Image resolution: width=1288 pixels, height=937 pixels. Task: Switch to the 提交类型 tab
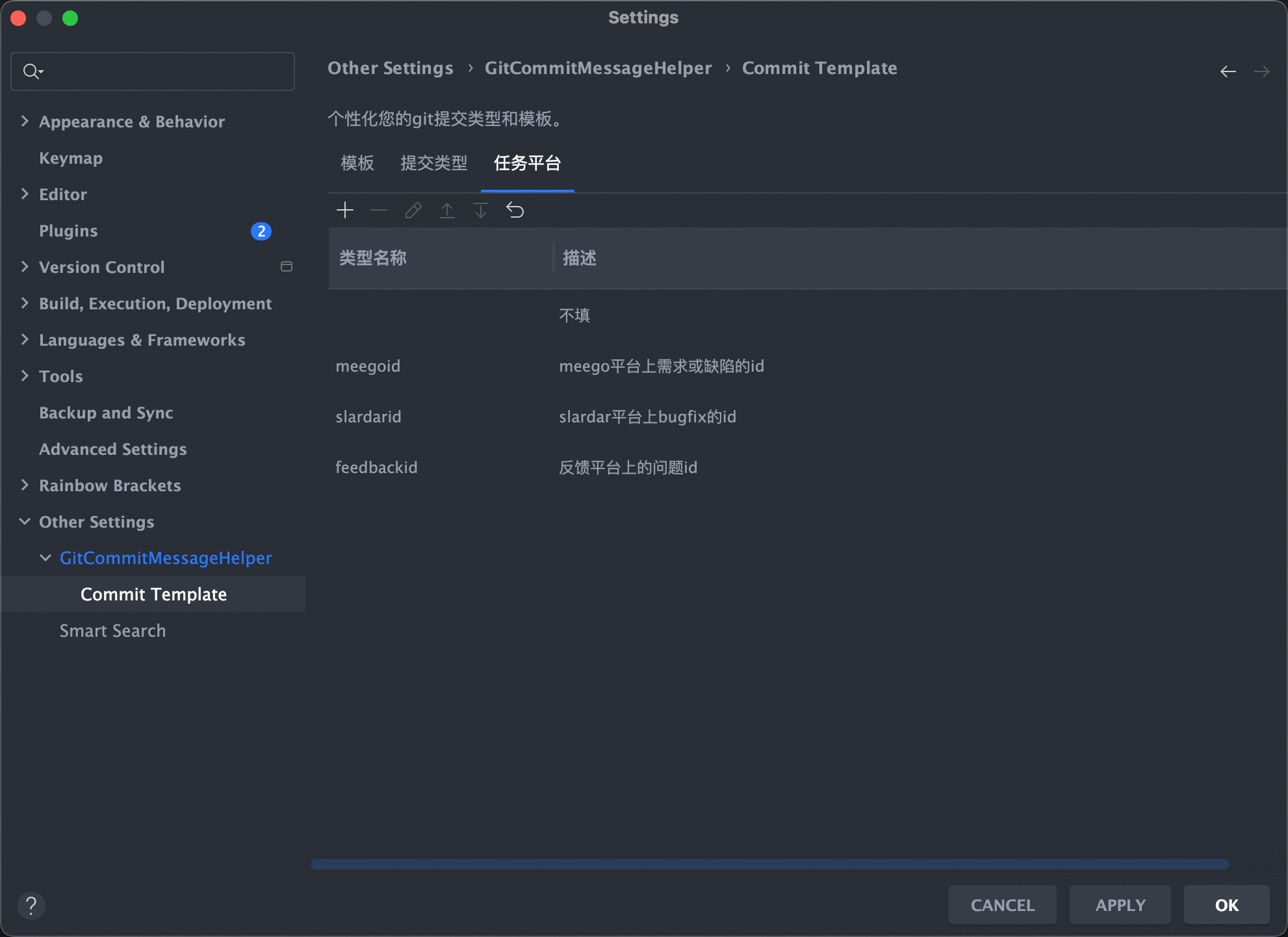point(433,163)
